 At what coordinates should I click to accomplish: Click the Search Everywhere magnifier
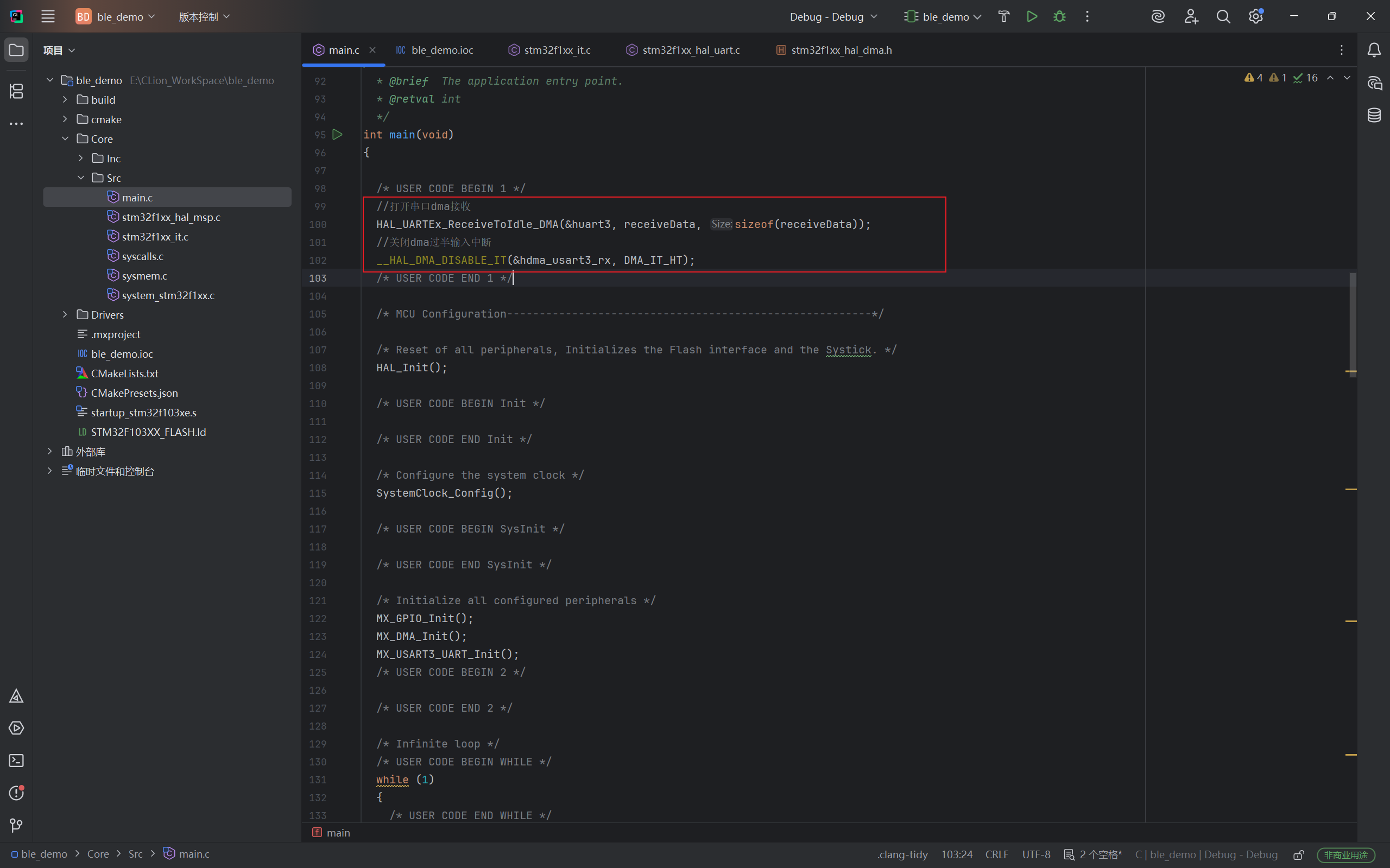(x=1223, y=17)
